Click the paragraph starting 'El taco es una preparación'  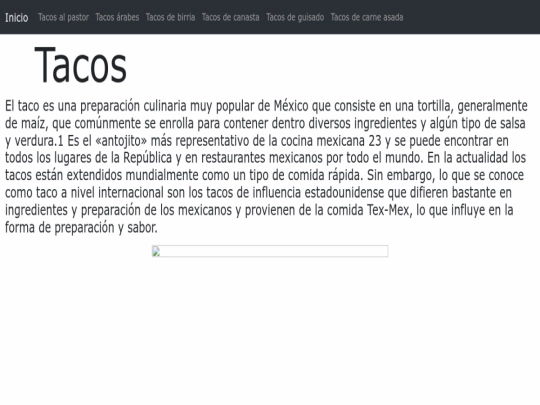(x=266, y=166)
